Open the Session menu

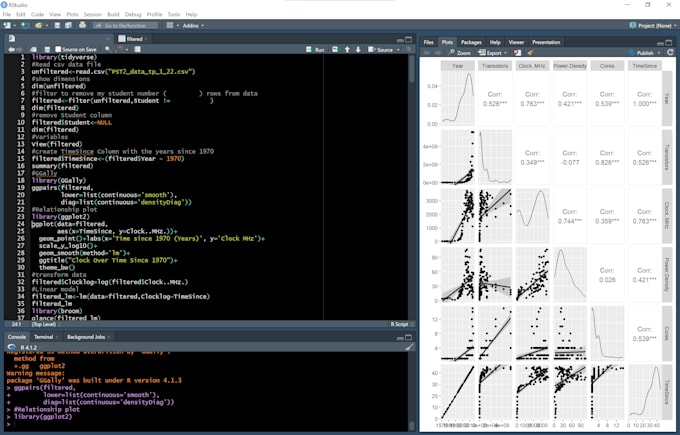(x=92, y=14)
